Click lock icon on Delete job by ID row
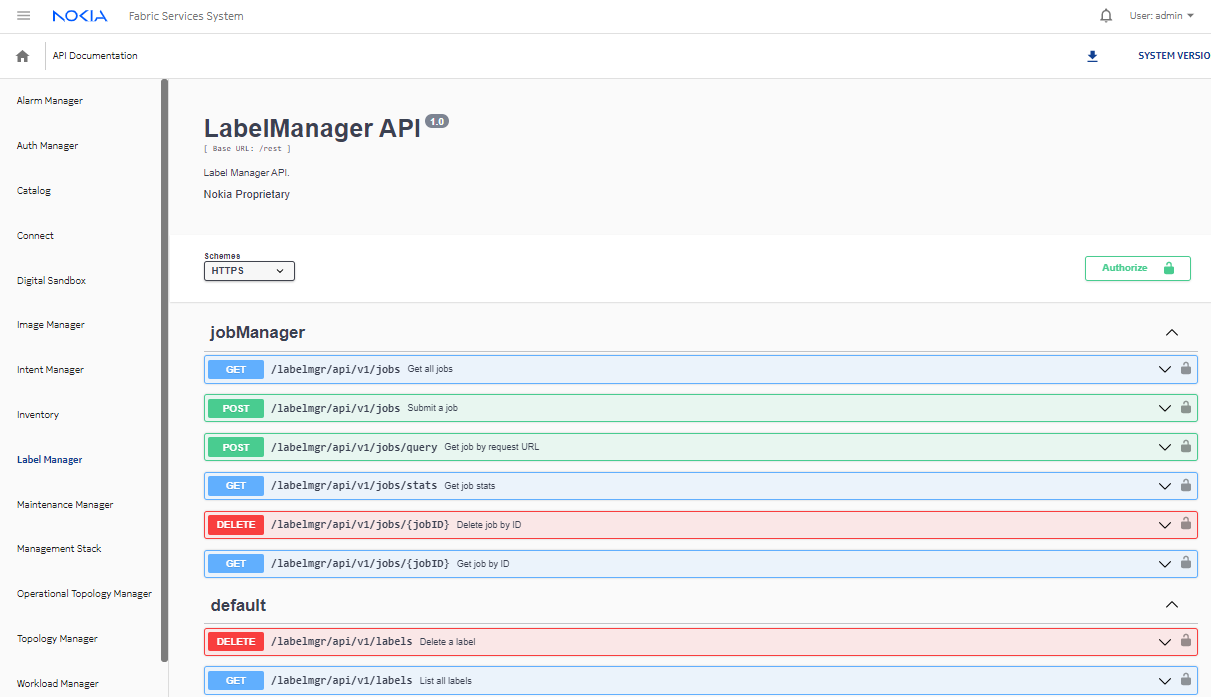This screenshot has width=1211, height=697. (x=1186, y=524)
